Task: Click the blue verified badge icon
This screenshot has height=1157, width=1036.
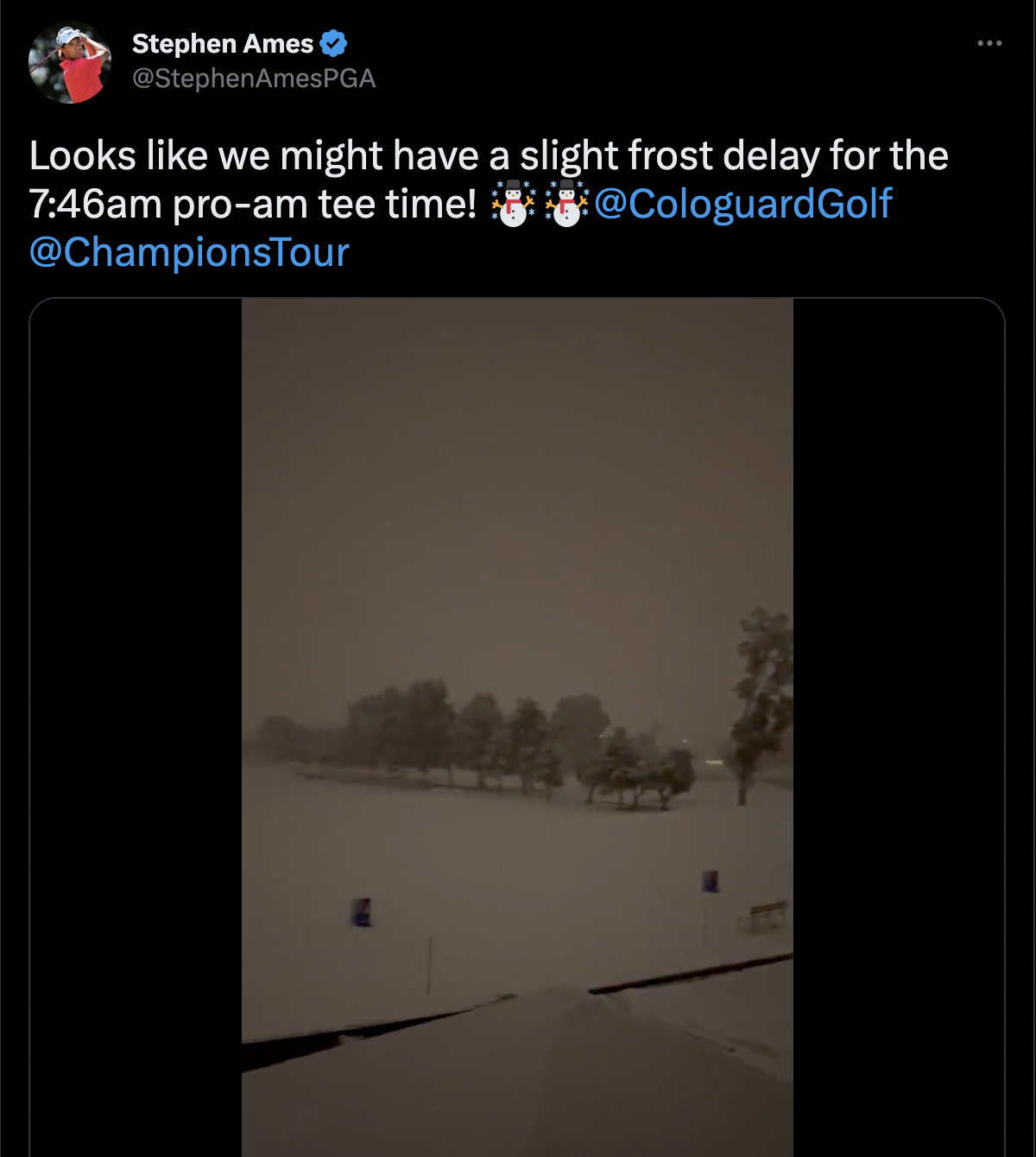Action: [x=333, y=43]
